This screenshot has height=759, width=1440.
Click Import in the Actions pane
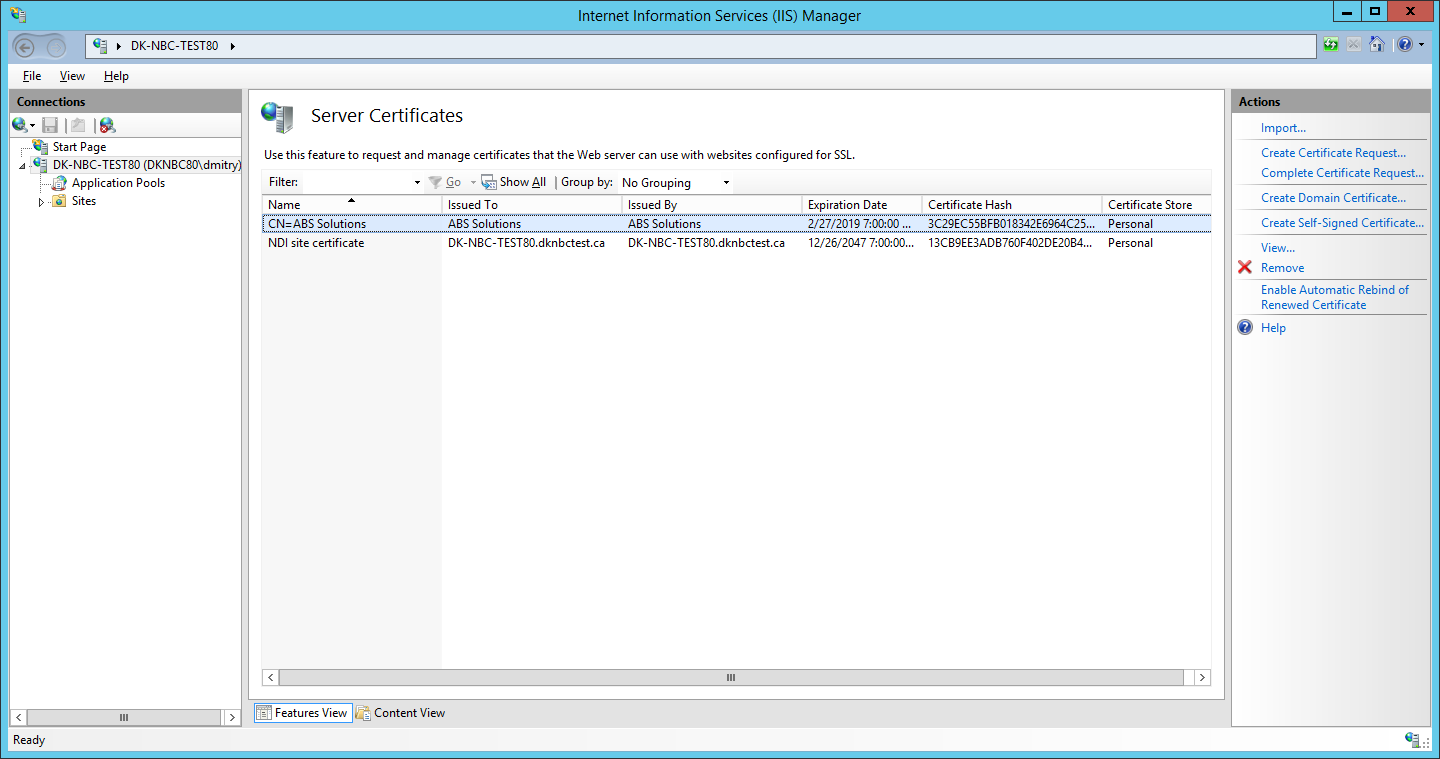point(1283,128)
